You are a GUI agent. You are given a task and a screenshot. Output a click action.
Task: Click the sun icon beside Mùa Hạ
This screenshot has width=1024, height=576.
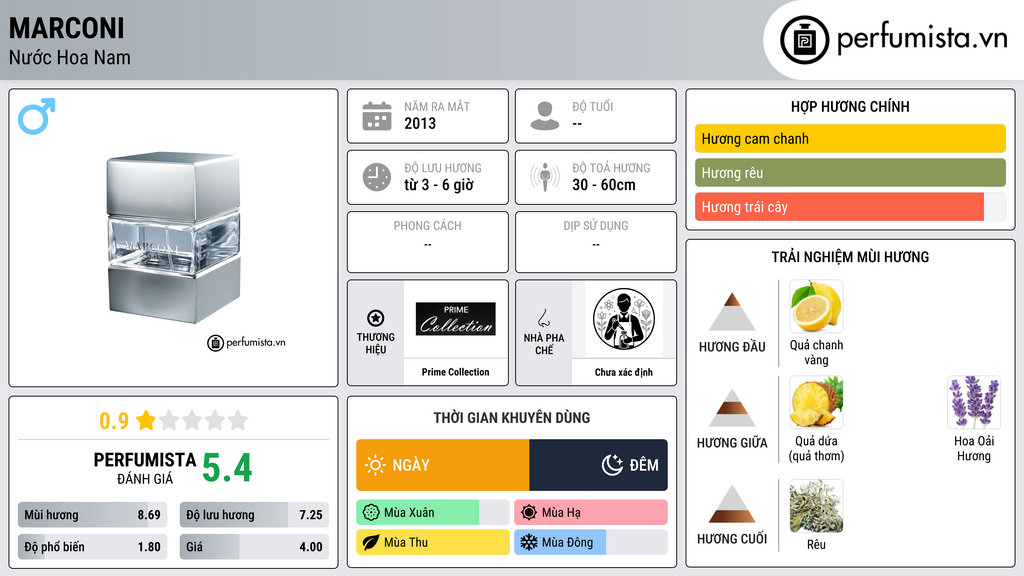(529, 513)
